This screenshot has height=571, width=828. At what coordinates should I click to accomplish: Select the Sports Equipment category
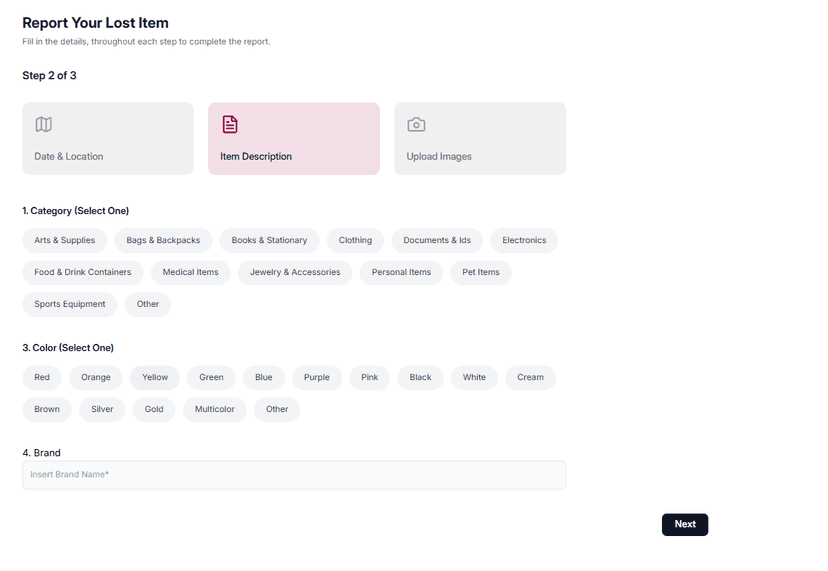(70, 304)
